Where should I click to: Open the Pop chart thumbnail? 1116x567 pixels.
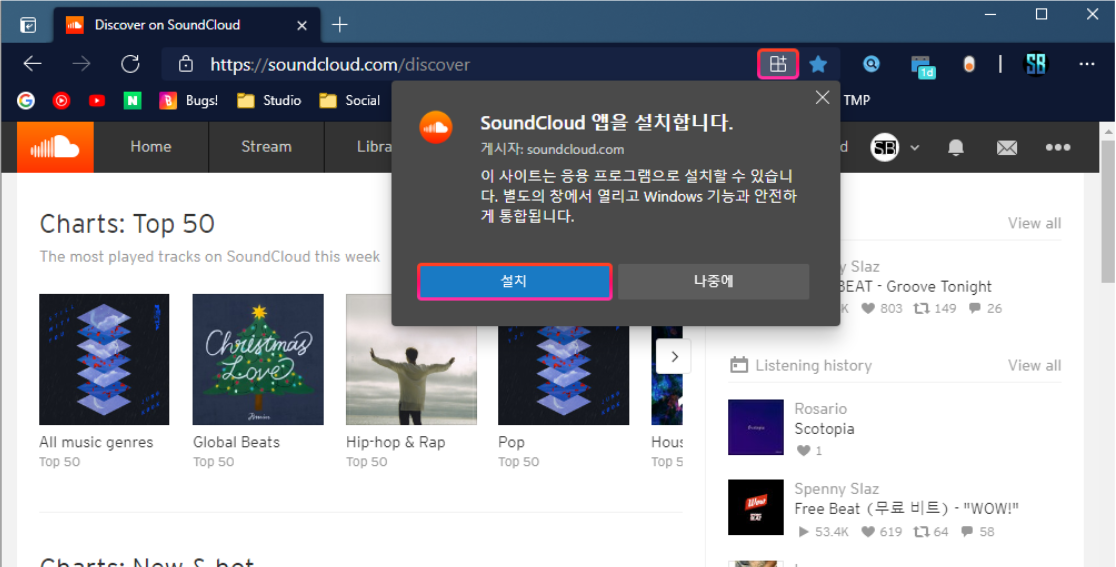click(564, 375)
